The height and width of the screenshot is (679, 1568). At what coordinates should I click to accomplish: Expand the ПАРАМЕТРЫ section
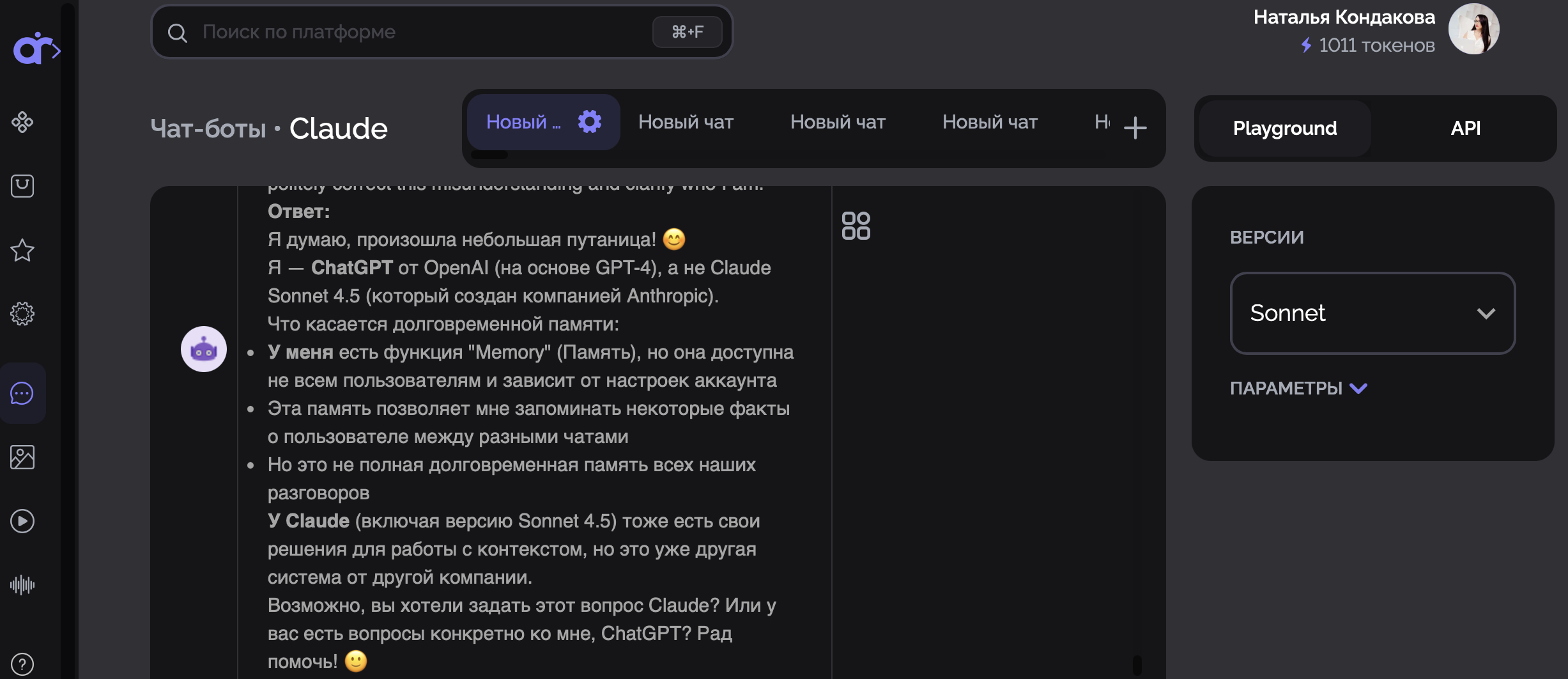click(1298, 388)
